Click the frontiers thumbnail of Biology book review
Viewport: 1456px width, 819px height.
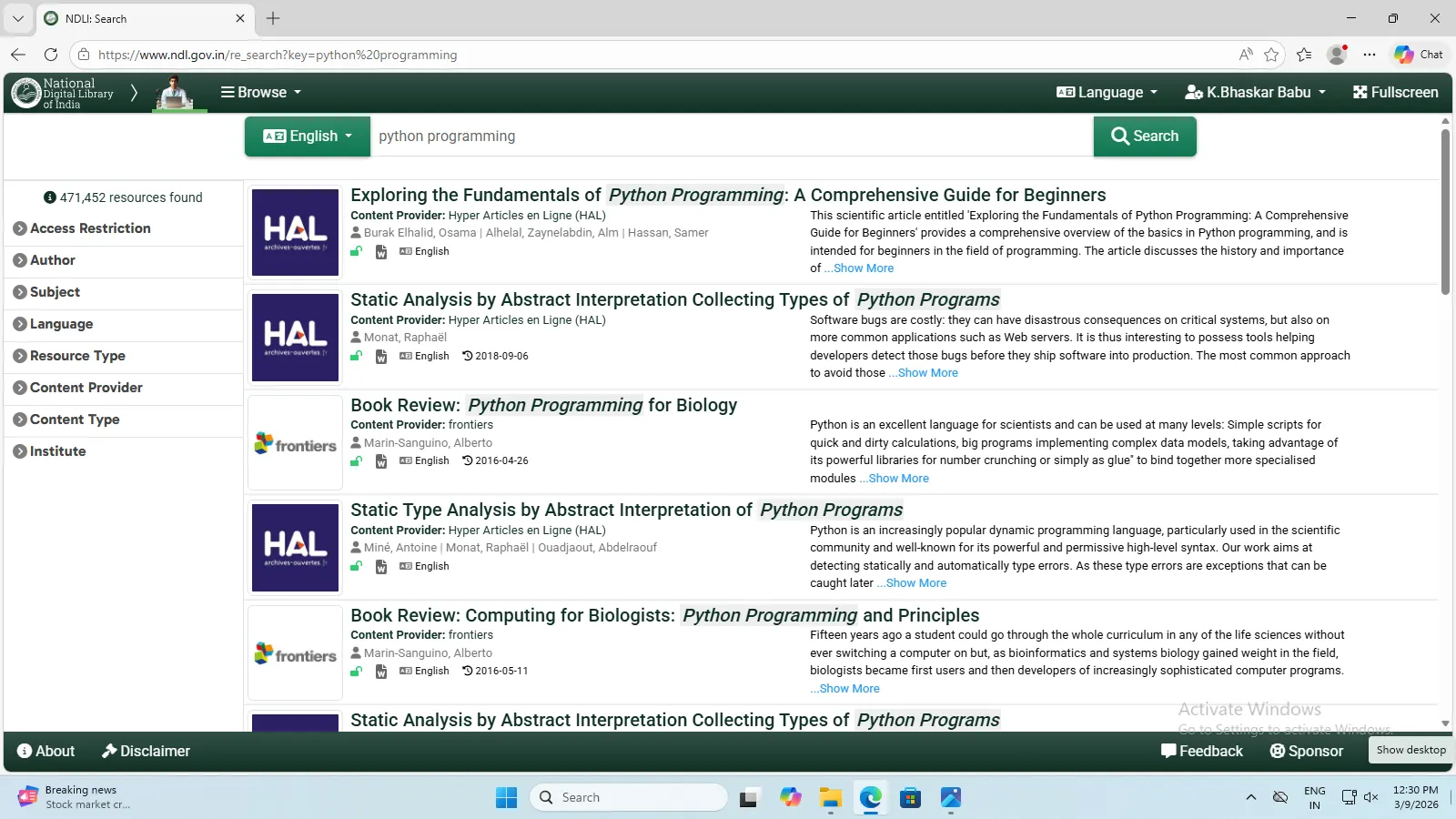coord(295,444)
